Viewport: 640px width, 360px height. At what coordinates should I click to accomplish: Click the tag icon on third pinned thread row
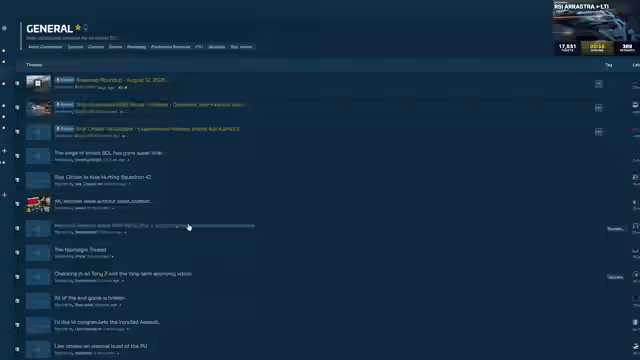click(598, 132)
